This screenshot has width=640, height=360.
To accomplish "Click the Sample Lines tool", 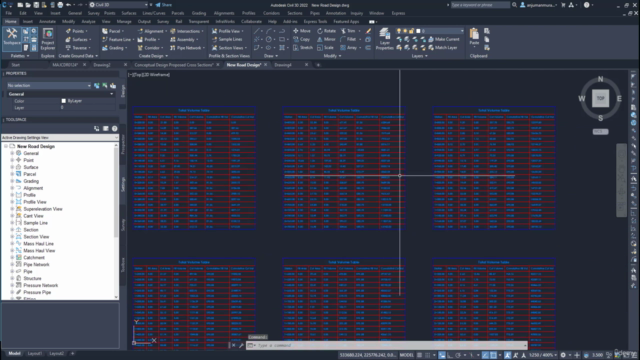I will pyautogui.click(x=227, y=39).
